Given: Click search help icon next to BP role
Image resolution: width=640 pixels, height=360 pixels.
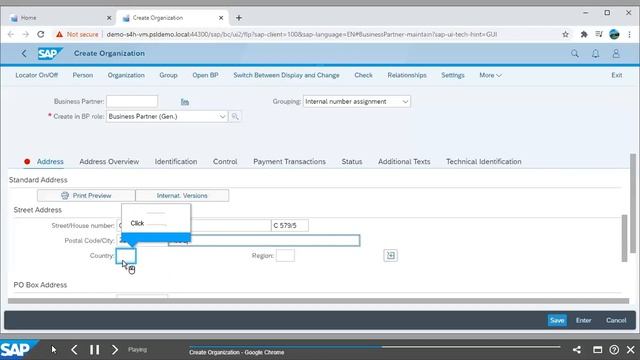Looking at the screenshot, I should click(x=235, y=116).
